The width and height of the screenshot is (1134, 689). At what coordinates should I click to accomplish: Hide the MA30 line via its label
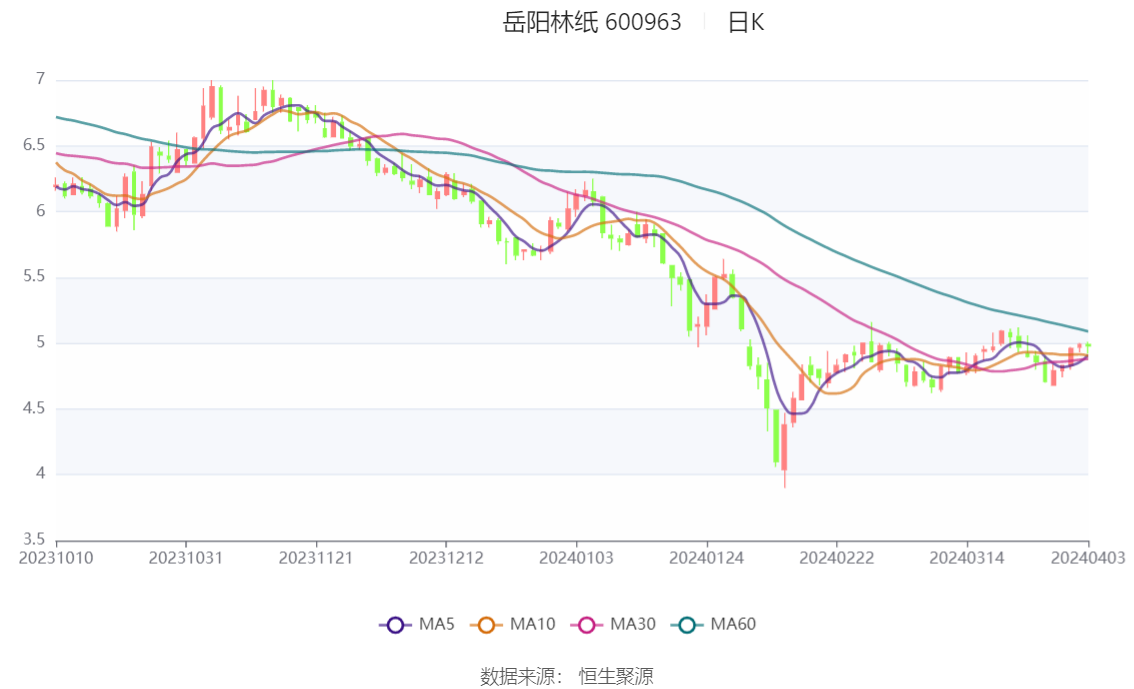[633, 625]
